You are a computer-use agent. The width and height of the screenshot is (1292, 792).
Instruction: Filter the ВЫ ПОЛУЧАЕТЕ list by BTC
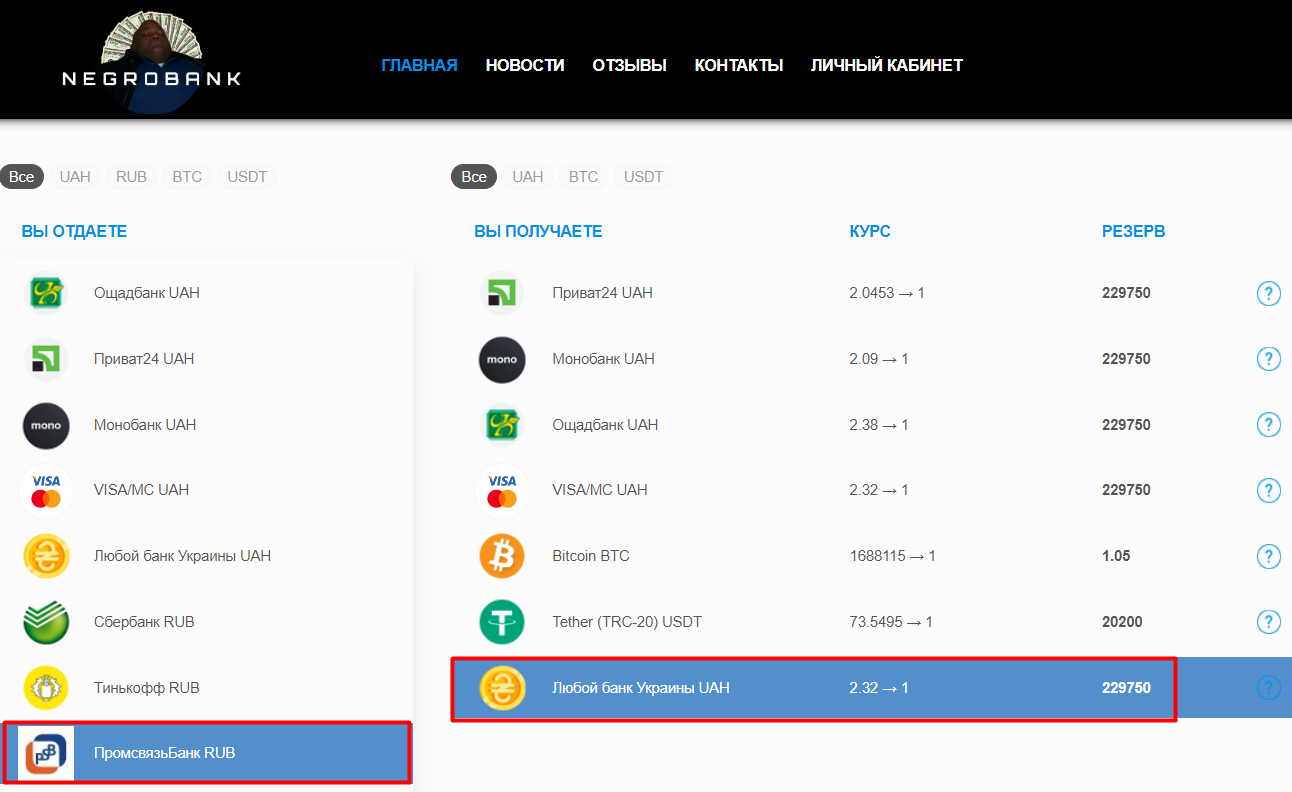point(583,177)
